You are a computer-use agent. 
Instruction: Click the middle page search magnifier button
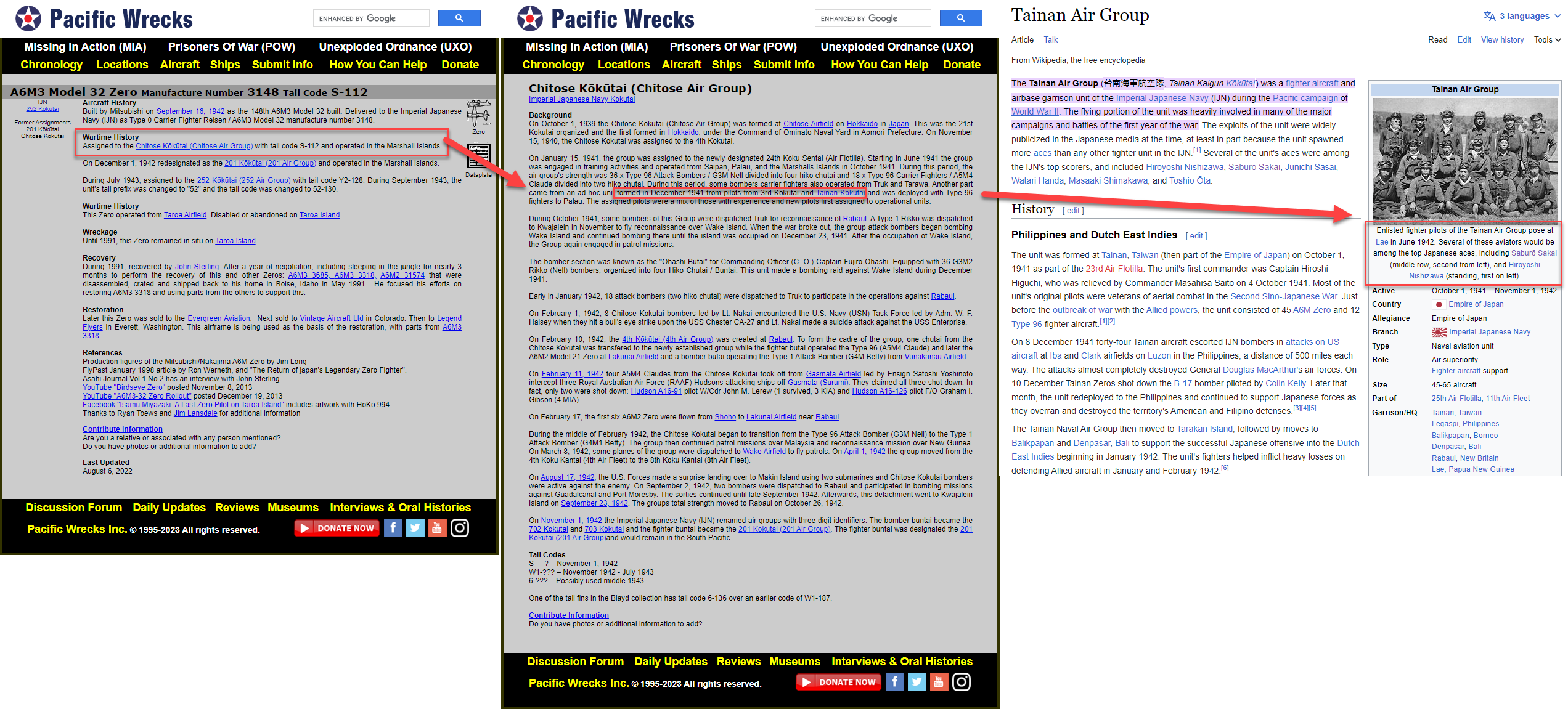pyautogui.click(x=960, y=18)
